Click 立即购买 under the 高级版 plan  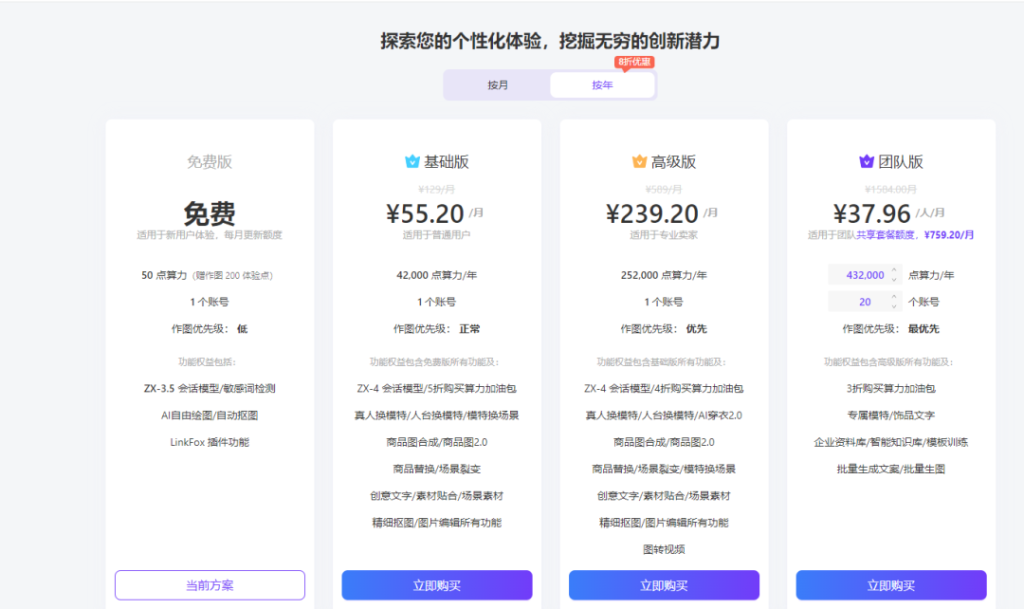pyautogui.click(x=664, y=585)
